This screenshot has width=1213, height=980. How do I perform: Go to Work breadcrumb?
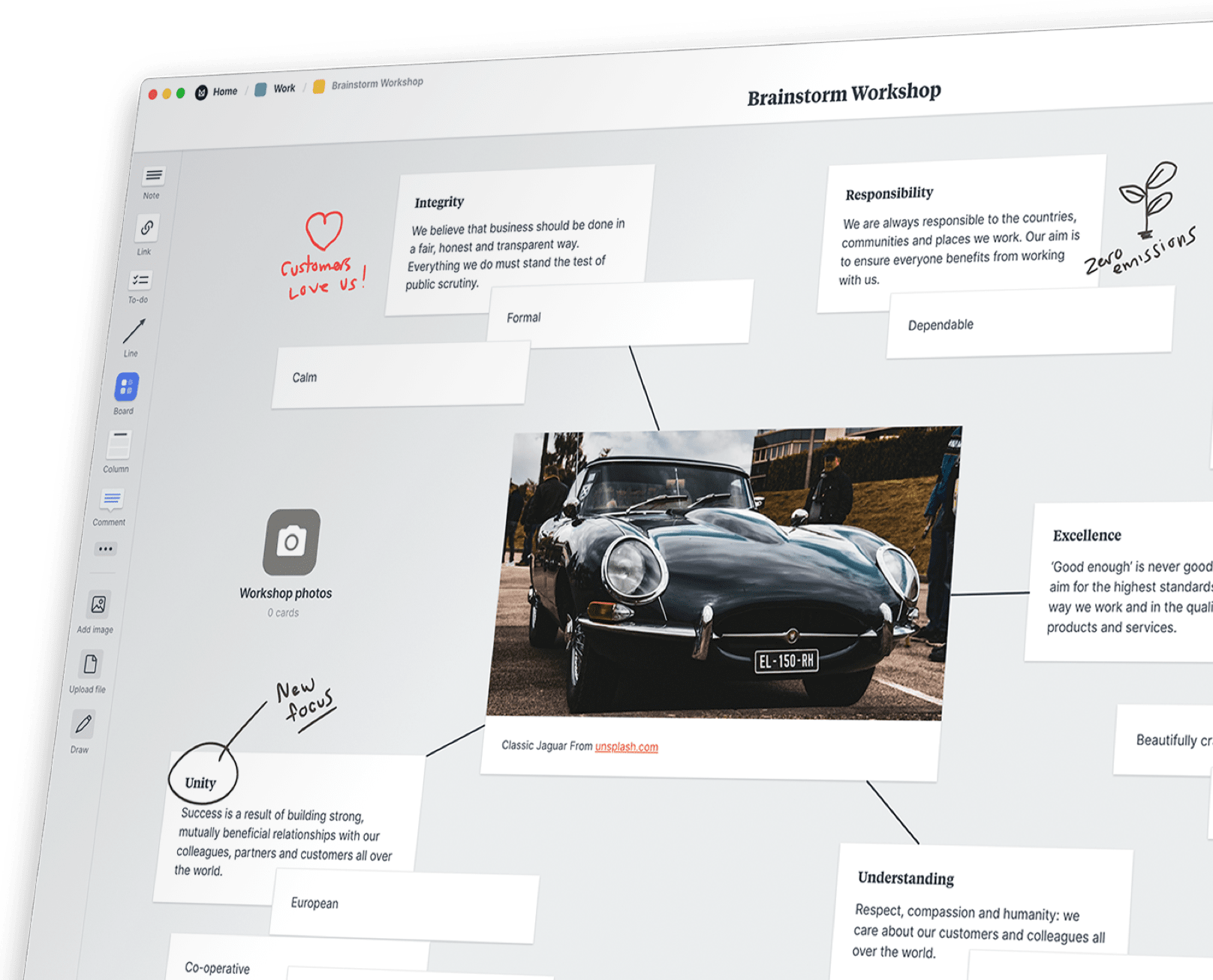[284, 89]
